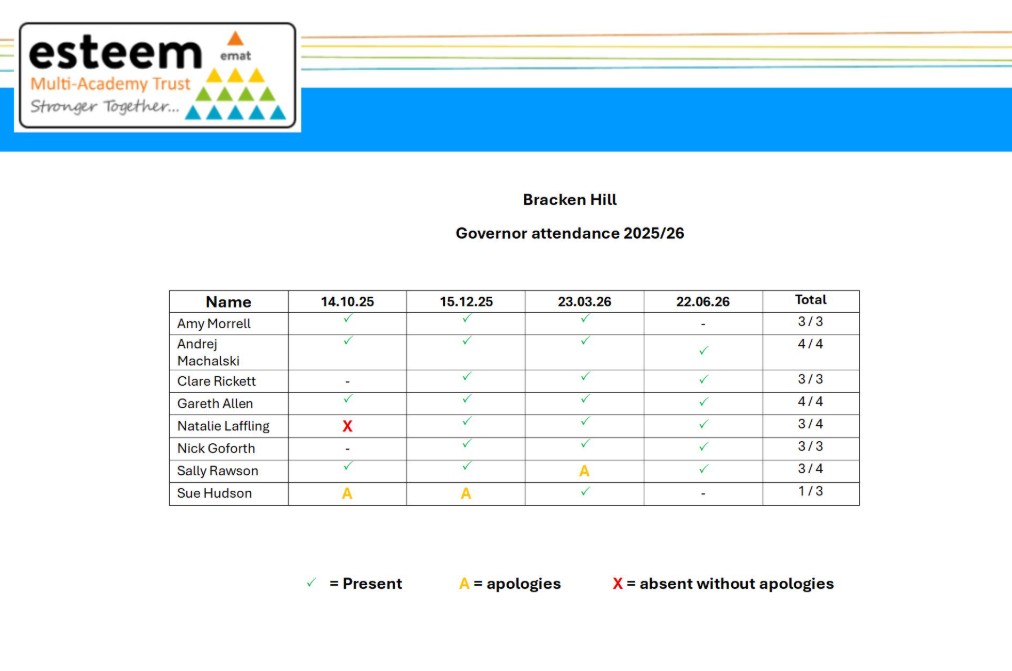Click Gareth Allen's checkmark under 14.10.25
The height and width of the screenshot is (671, 1012).
click(x=348, y=399)
